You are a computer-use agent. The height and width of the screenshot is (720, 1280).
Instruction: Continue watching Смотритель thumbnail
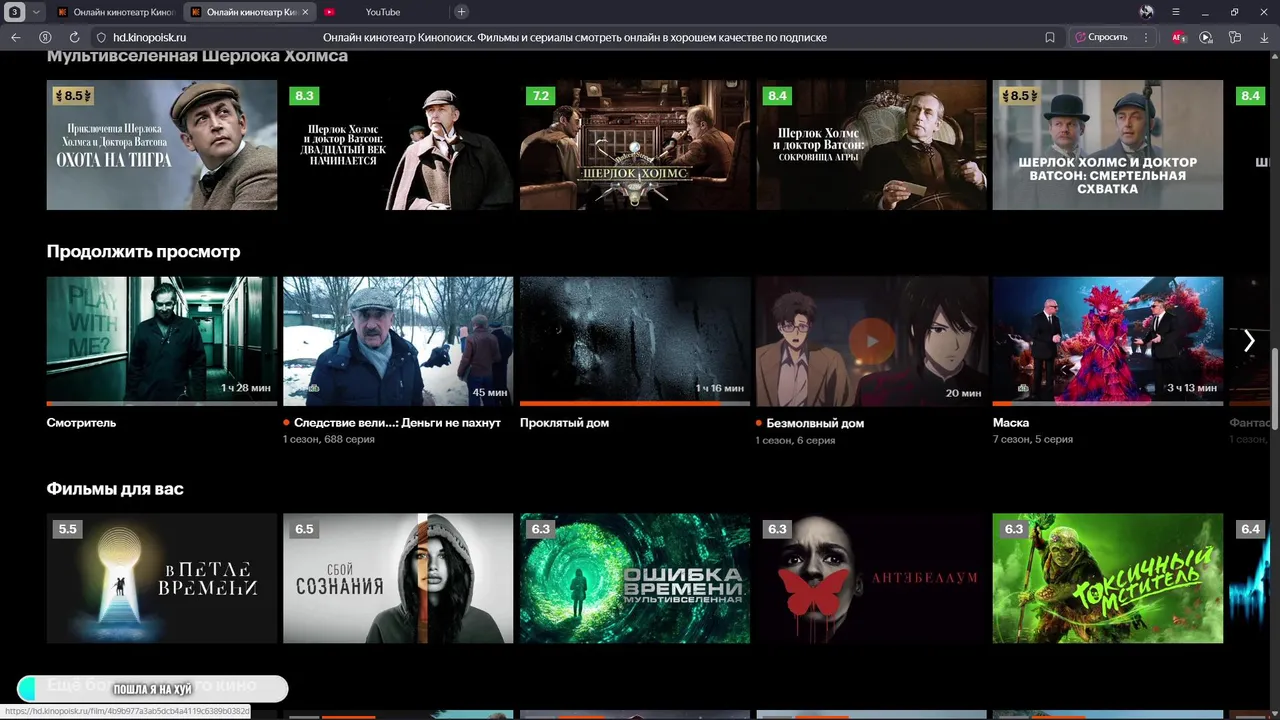[162, 340]
